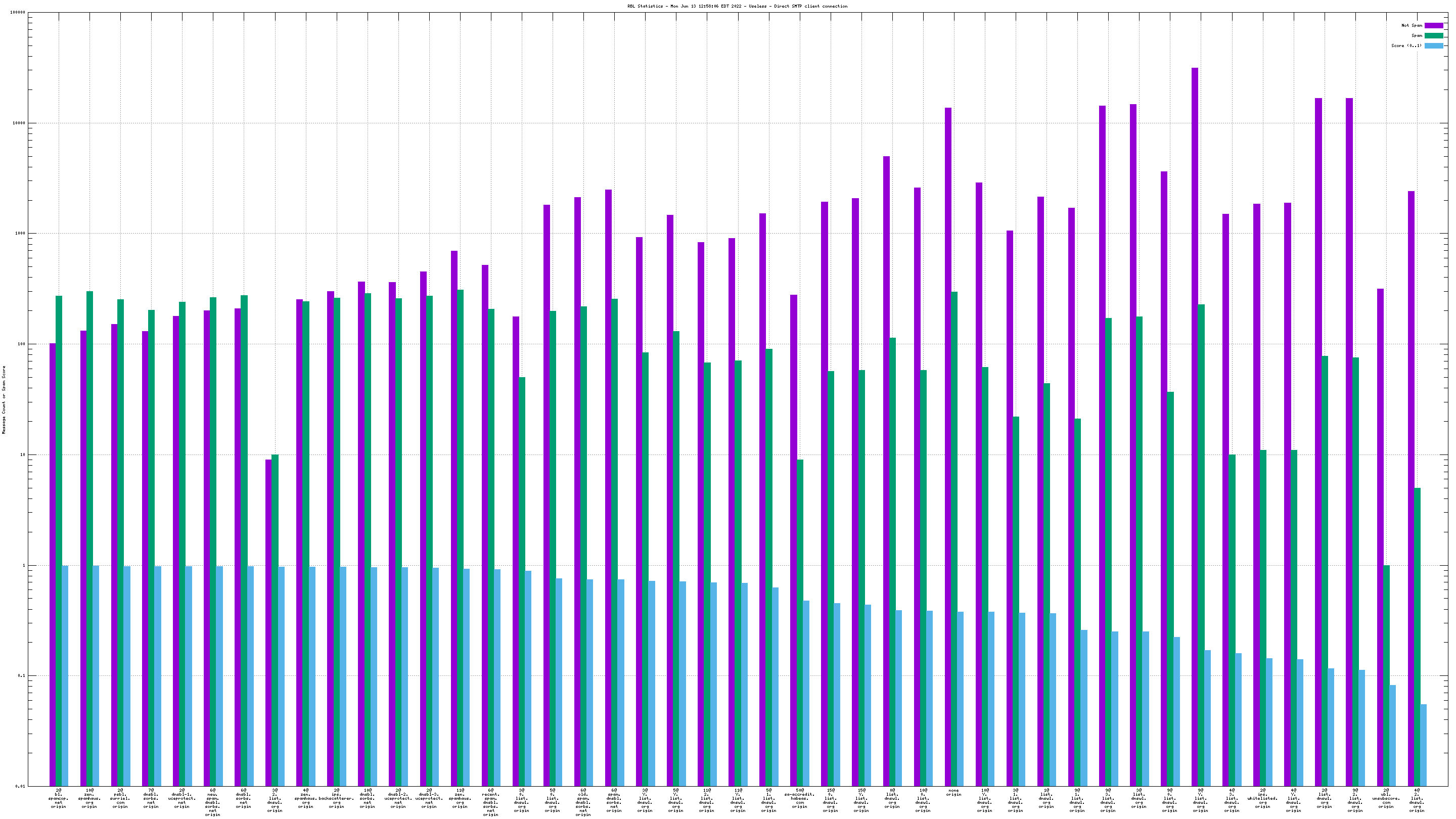Click the ips.whitelisted.org origin axis label
Image resolution: width=1456 pixels, height=819 pixels.
point(1262,798)
